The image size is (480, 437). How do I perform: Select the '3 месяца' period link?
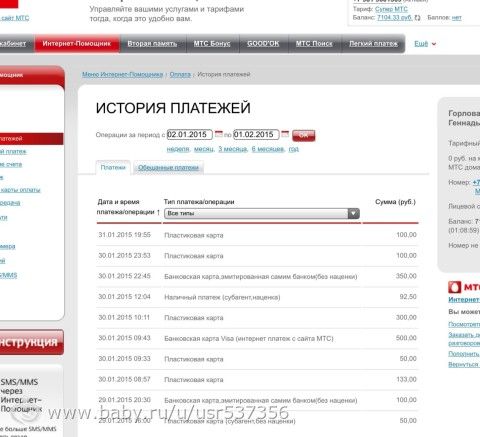click(x=233, y=149)
